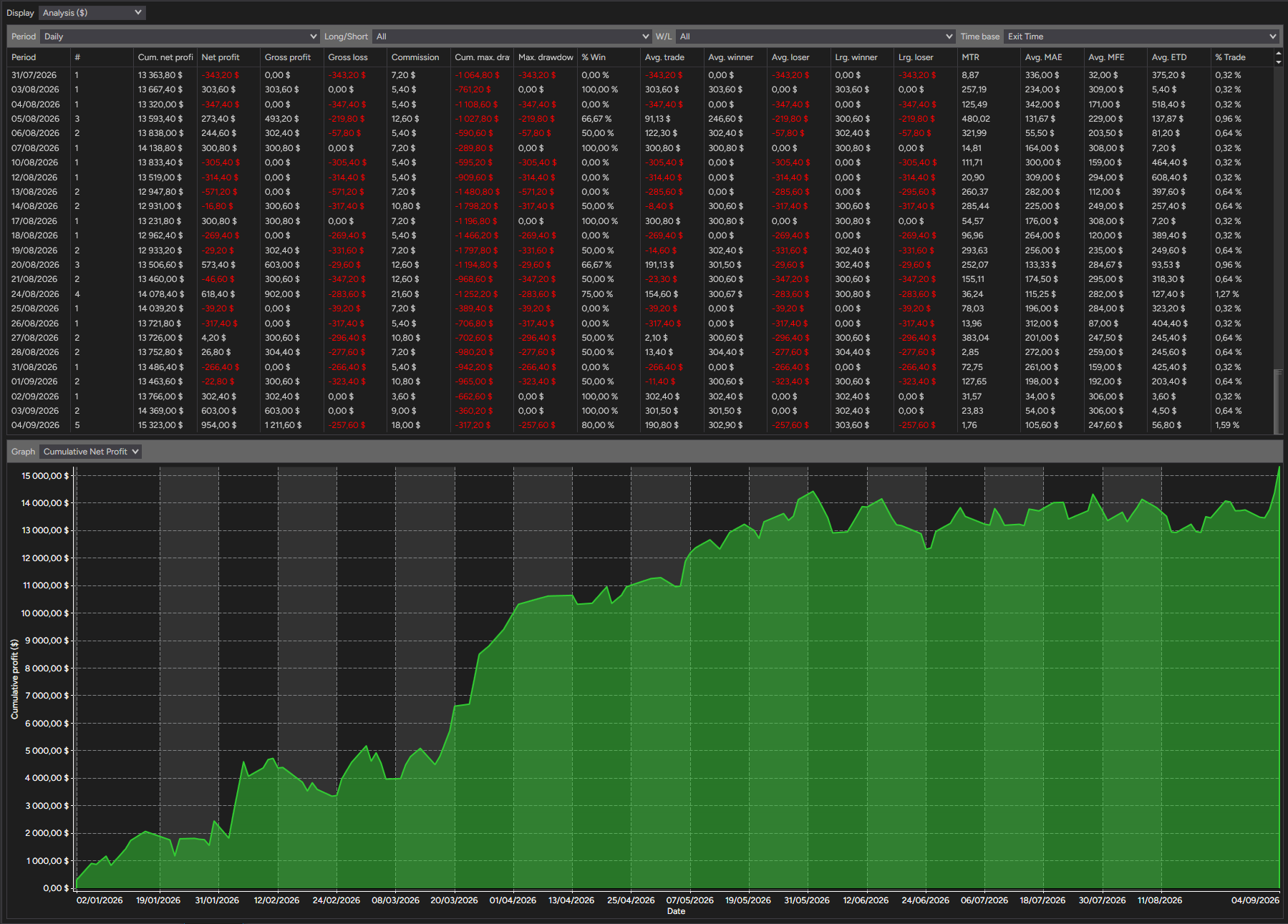Sort by Lrg. winner column header
This screenshot has width=1288, height=924.
coord(862,57)
